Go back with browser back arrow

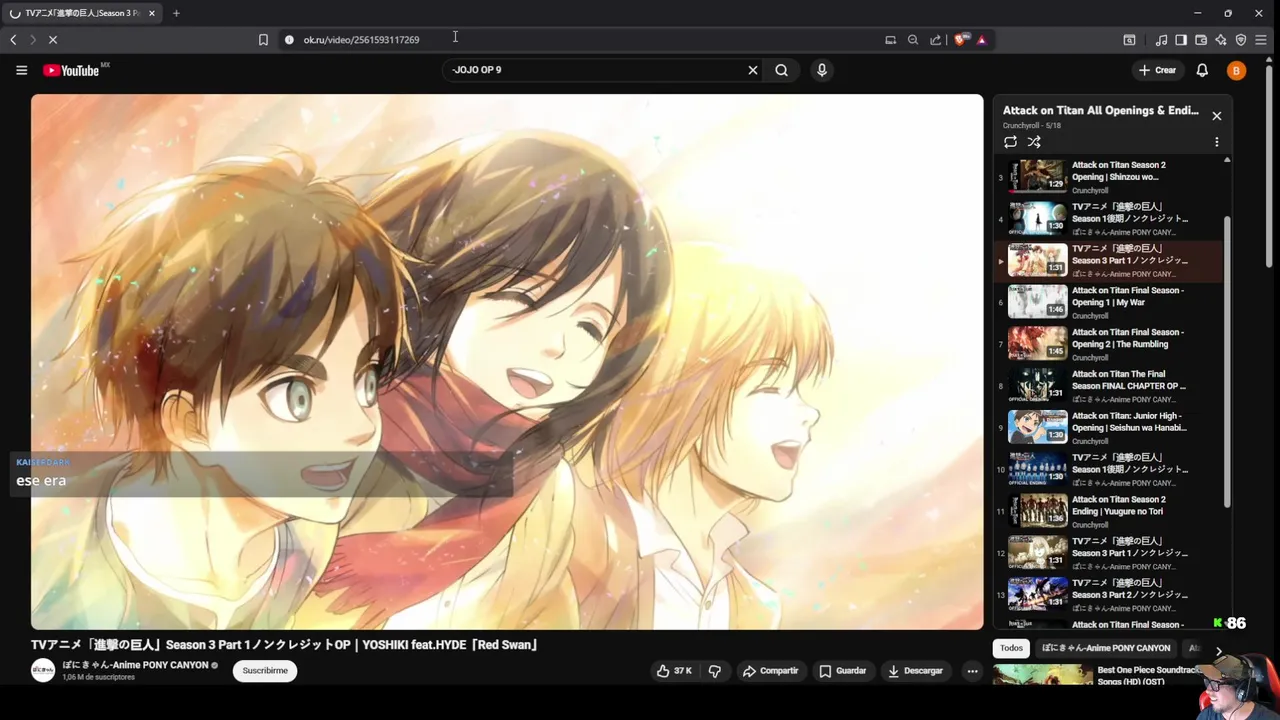[13, 40]
